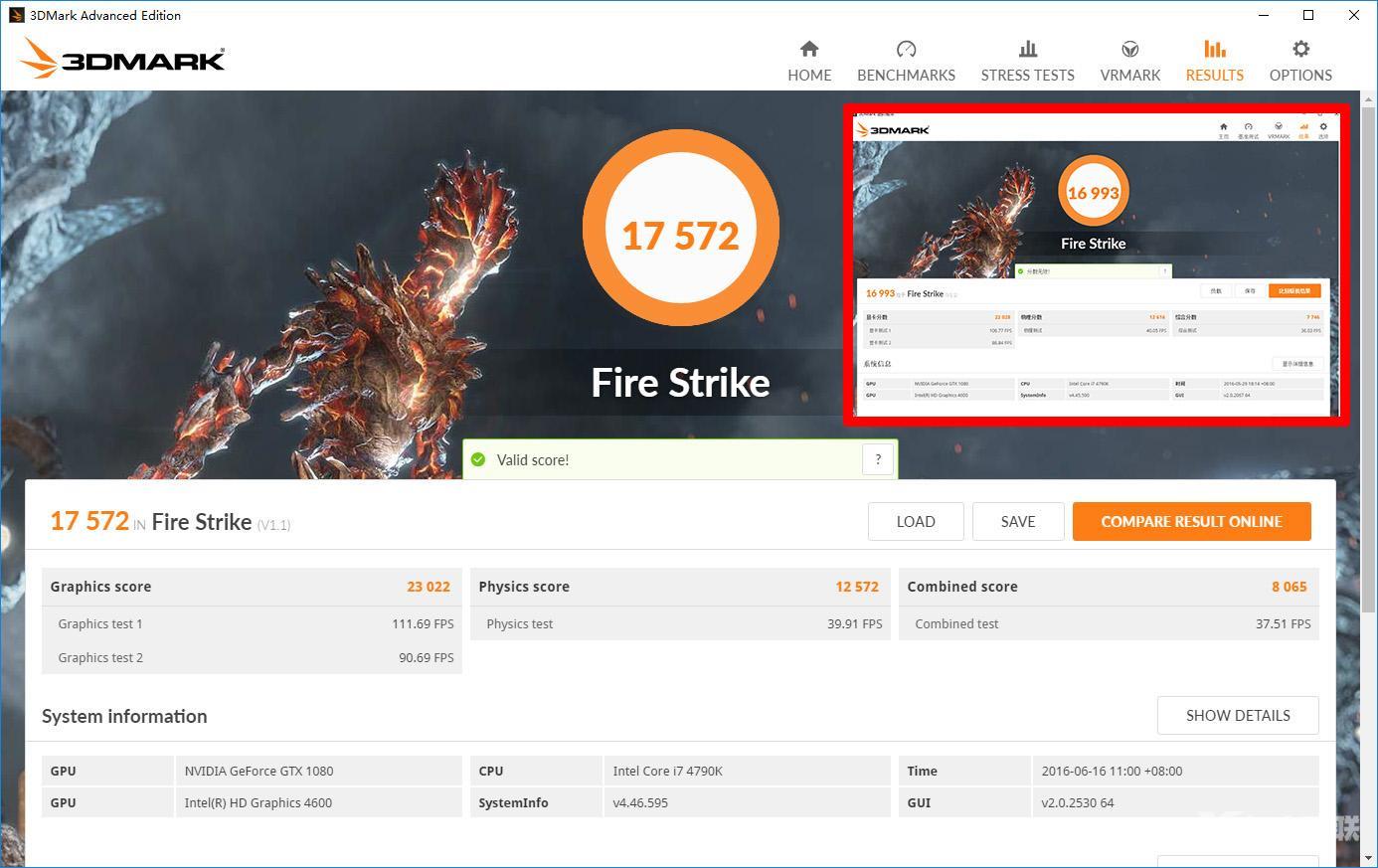Click the embedded 16 993 screenshot thumbnail
This screenshot has width=1378, height=868.
1097,264
